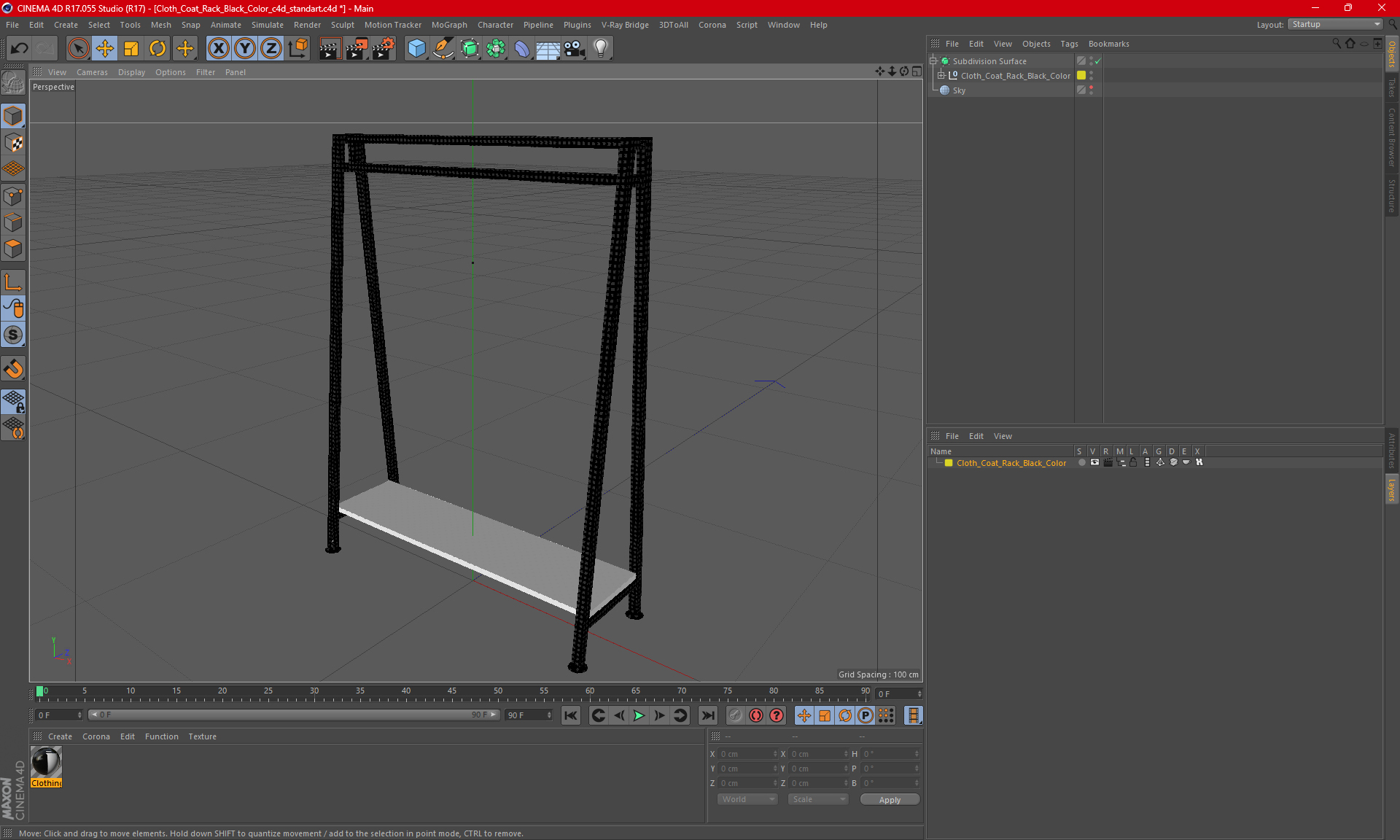Expand Cloth_Coat_Rack_Black_Color object tree
The width and height of the screenshot is (1400, 840).
pyautogui.click(x=941, y=75)
